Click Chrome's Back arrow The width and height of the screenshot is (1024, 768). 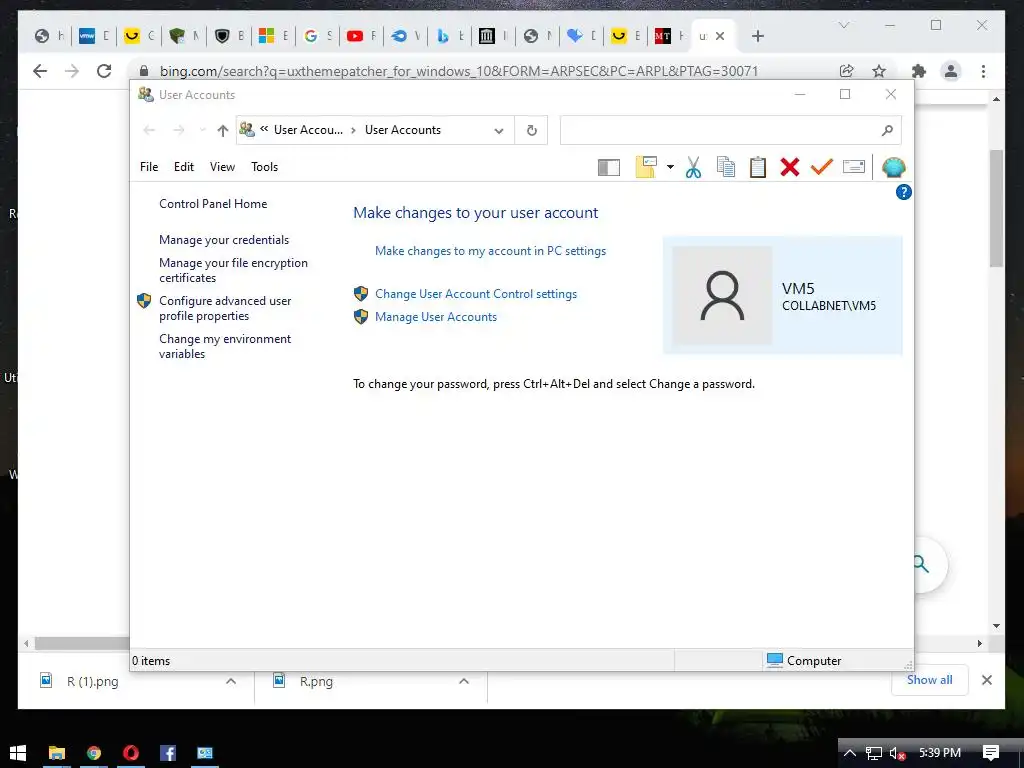[x=40, y=71]
